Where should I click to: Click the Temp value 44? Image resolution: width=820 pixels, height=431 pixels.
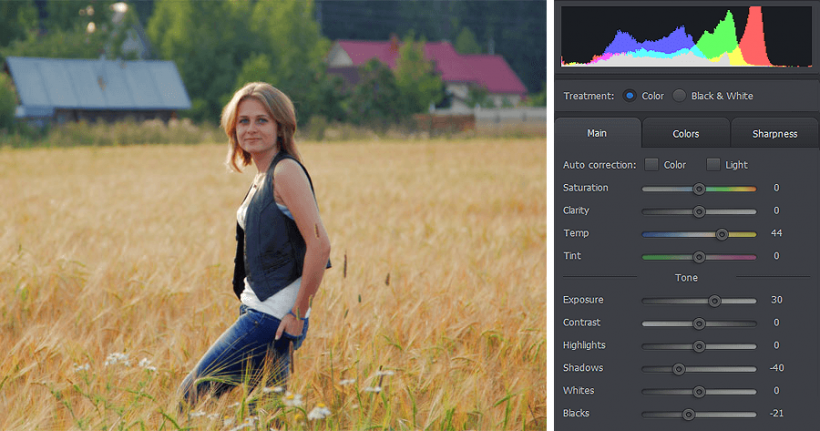click(777, 233)
